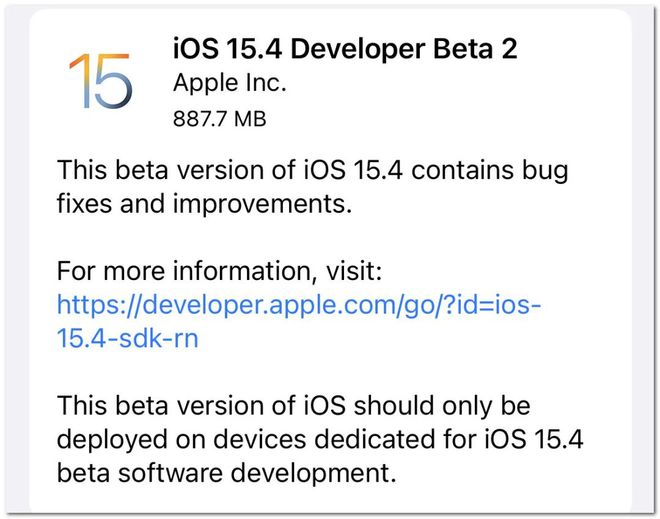Click the '15.4-sdk-rn' link continuation line
The width and height of the screenshot is (660, 519).
point(127,338)
